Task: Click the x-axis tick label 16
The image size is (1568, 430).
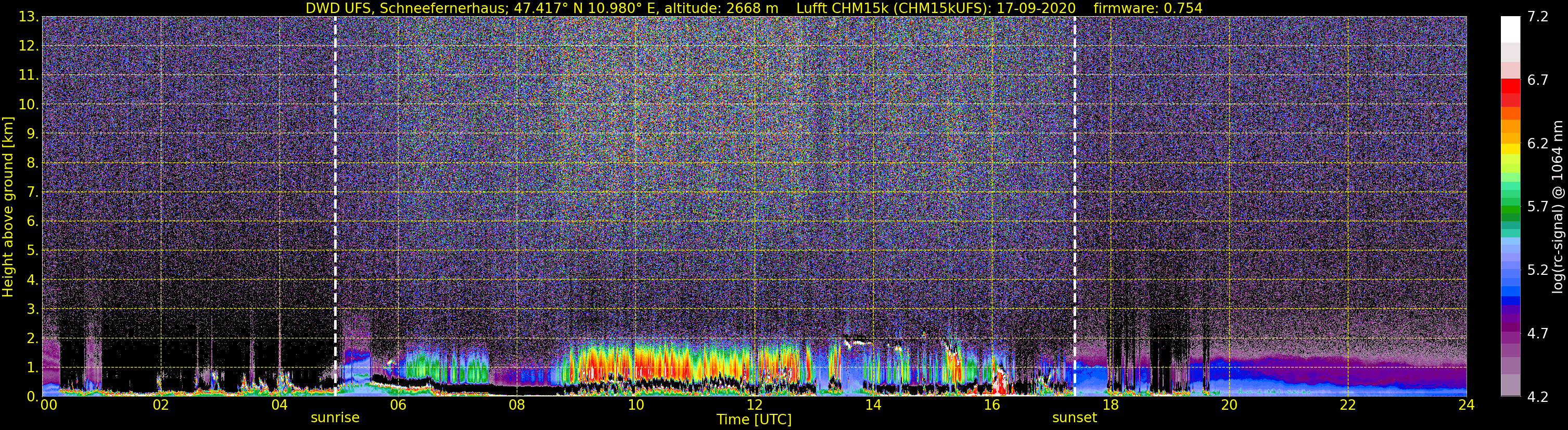Action: [x=991, y=405]
